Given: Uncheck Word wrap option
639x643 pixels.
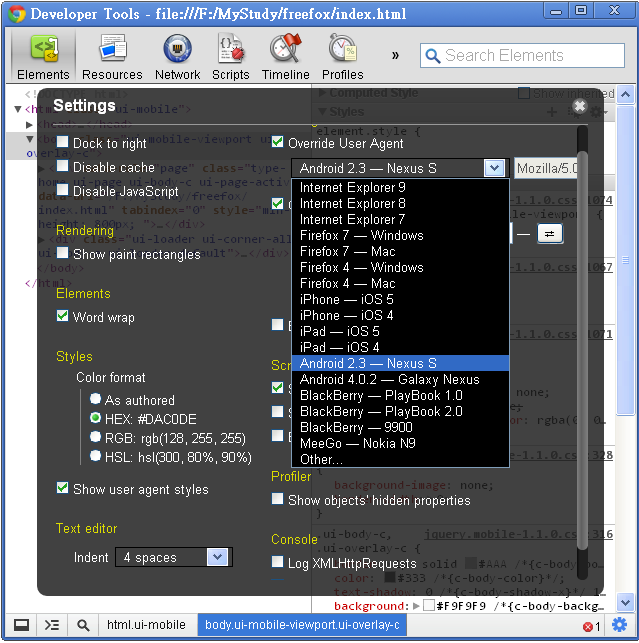Looking at the screenshot, I should click(62, 316).
